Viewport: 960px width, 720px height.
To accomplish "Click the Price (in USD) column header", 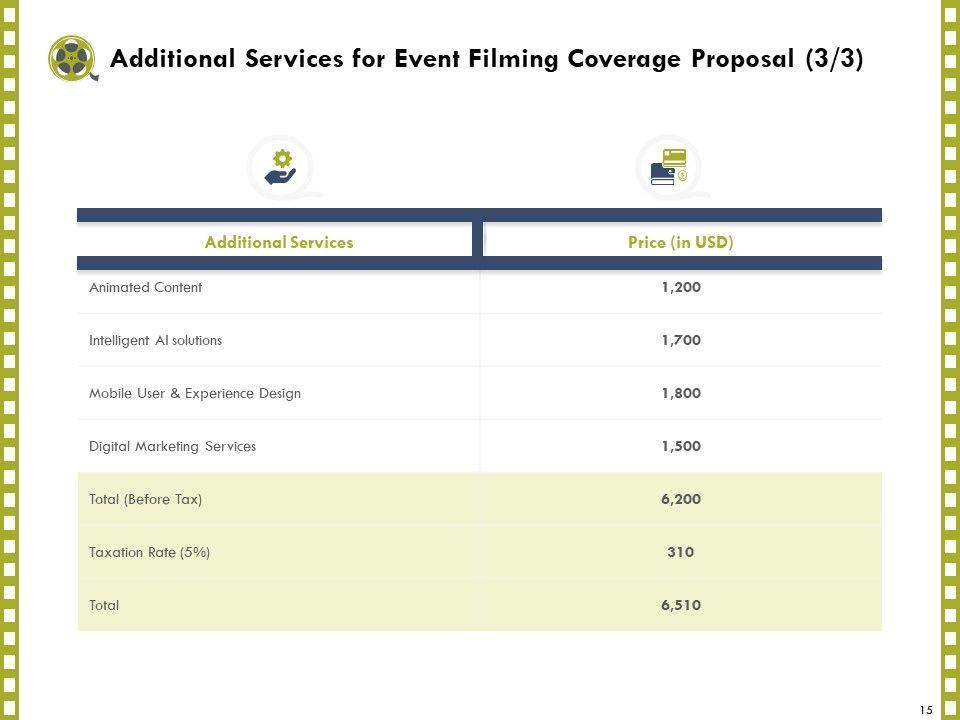I will point(680,242).
